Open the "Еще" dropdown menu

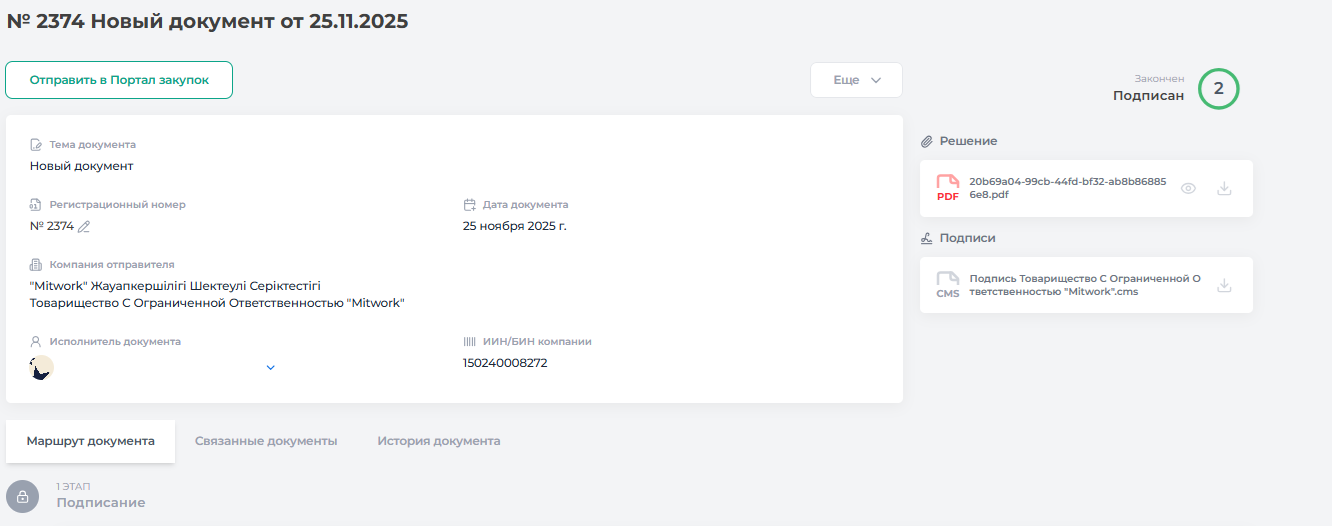pyautogui.click(x=856, y=80)
